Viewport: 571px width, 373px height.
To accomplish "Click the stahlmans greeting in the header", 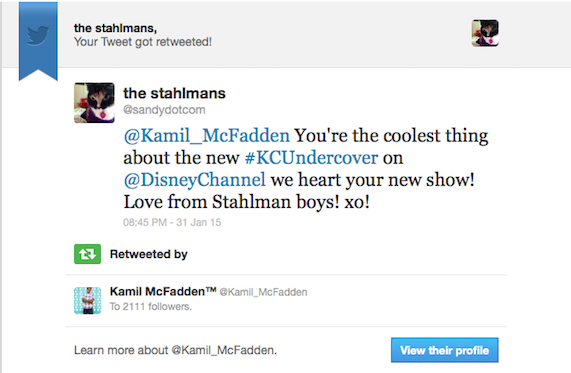I will (115, 28).
